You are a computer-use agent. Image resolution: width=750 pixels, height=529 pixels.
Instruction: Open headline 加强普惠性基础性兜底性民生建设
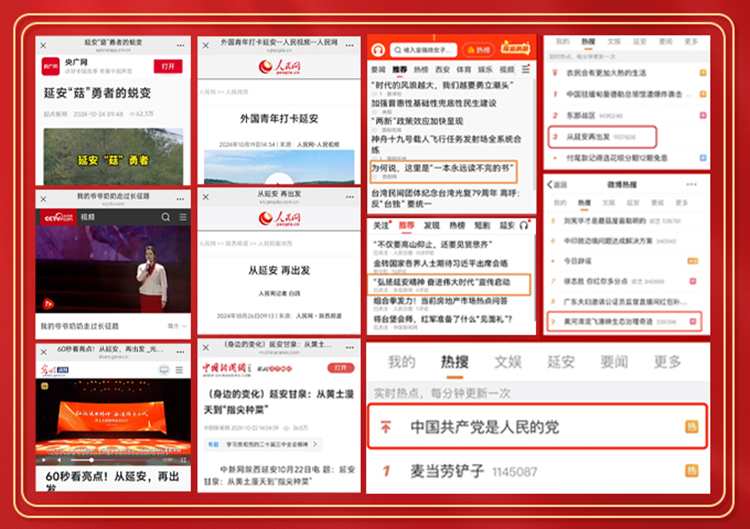pos(434,103)
